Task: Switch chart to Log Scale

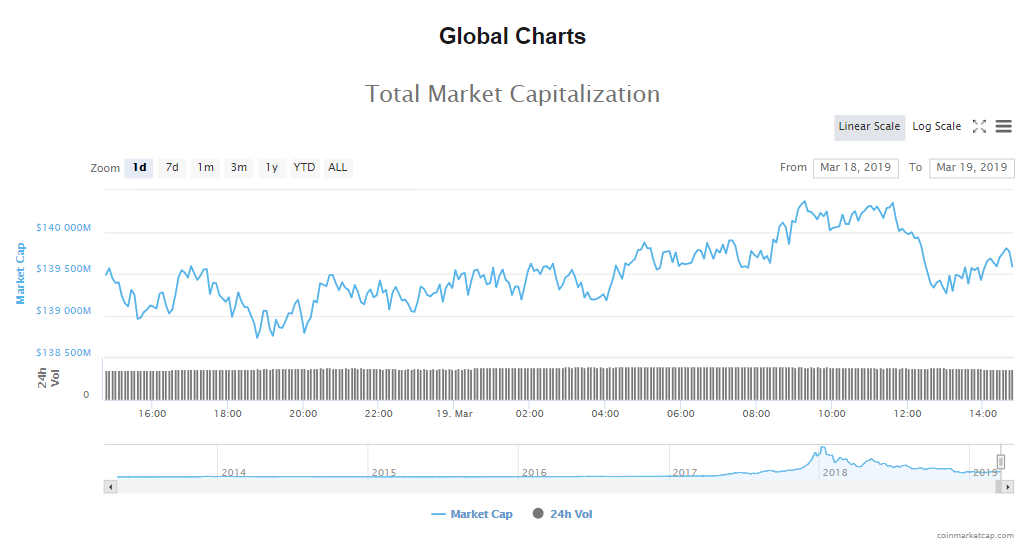Action: 936,127
